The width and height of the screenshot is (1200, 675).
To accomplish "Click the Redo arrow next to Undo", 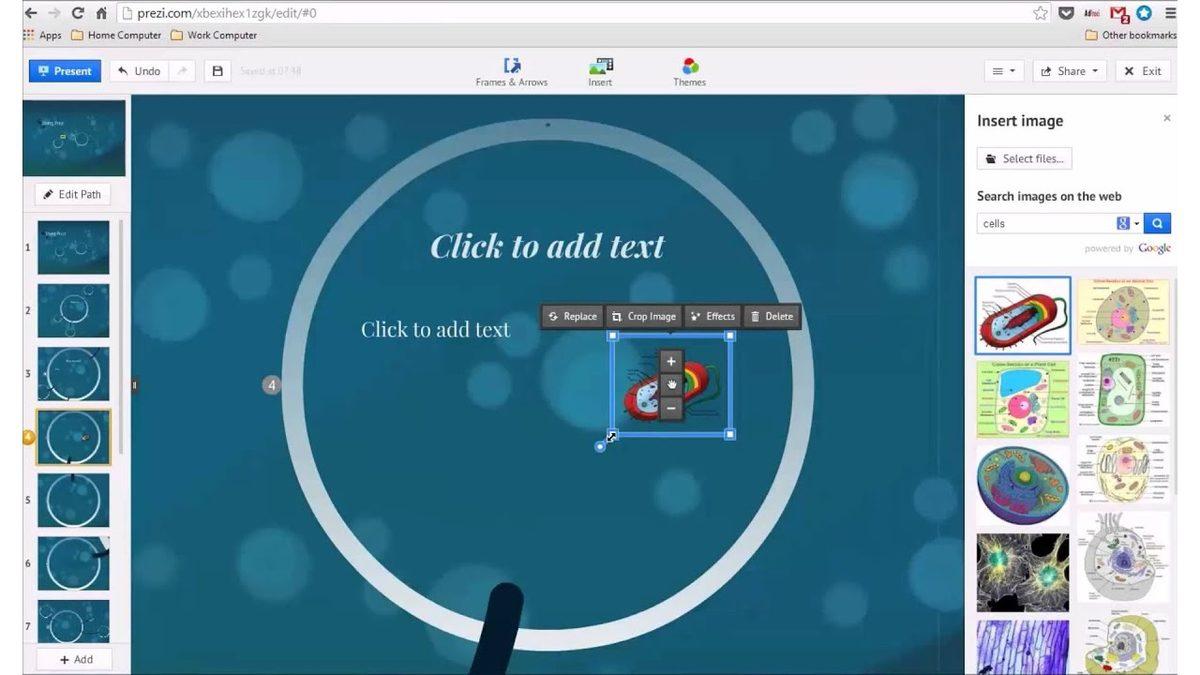I will pyautogui.click(x=180, y=71).
